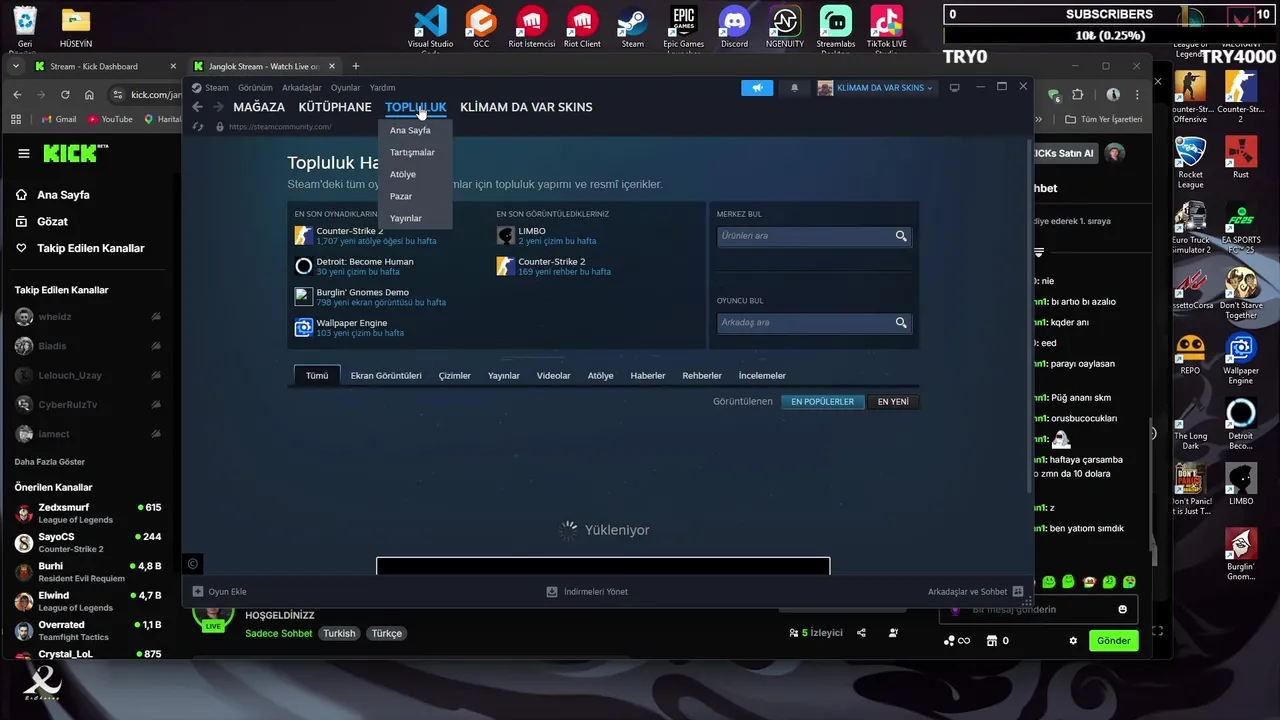Select EN POPÜLERLER view toggle

[822, 402]
